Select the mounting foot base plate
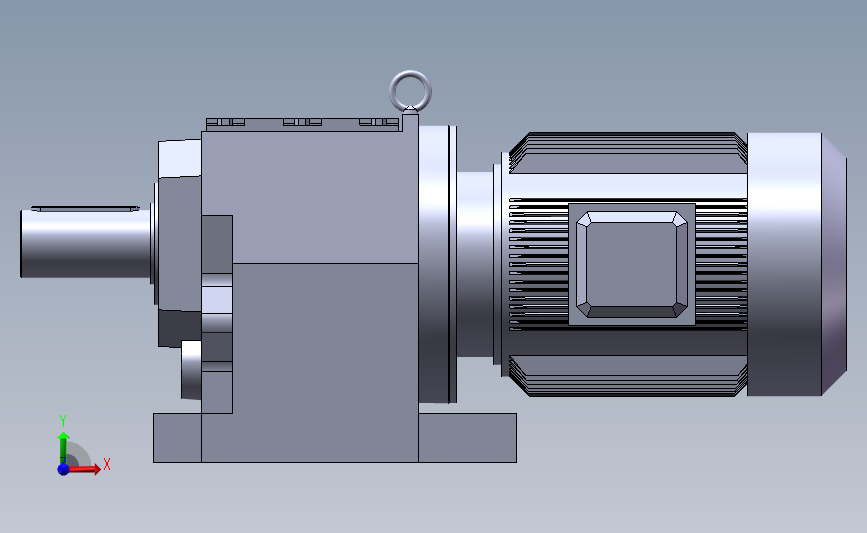 pos(335,437)
